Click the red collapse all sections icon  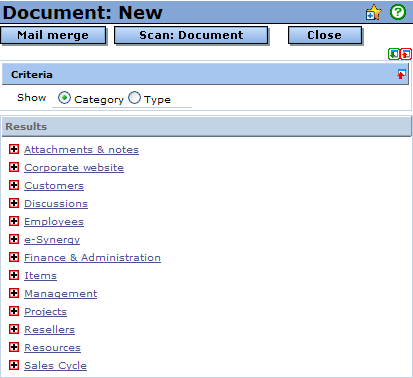406,54
